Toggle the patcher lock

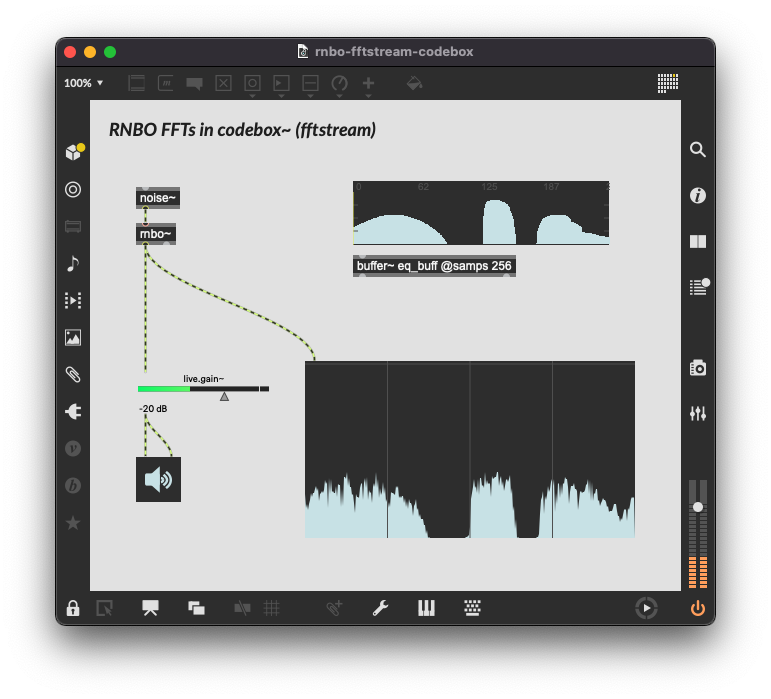(73, 608)
